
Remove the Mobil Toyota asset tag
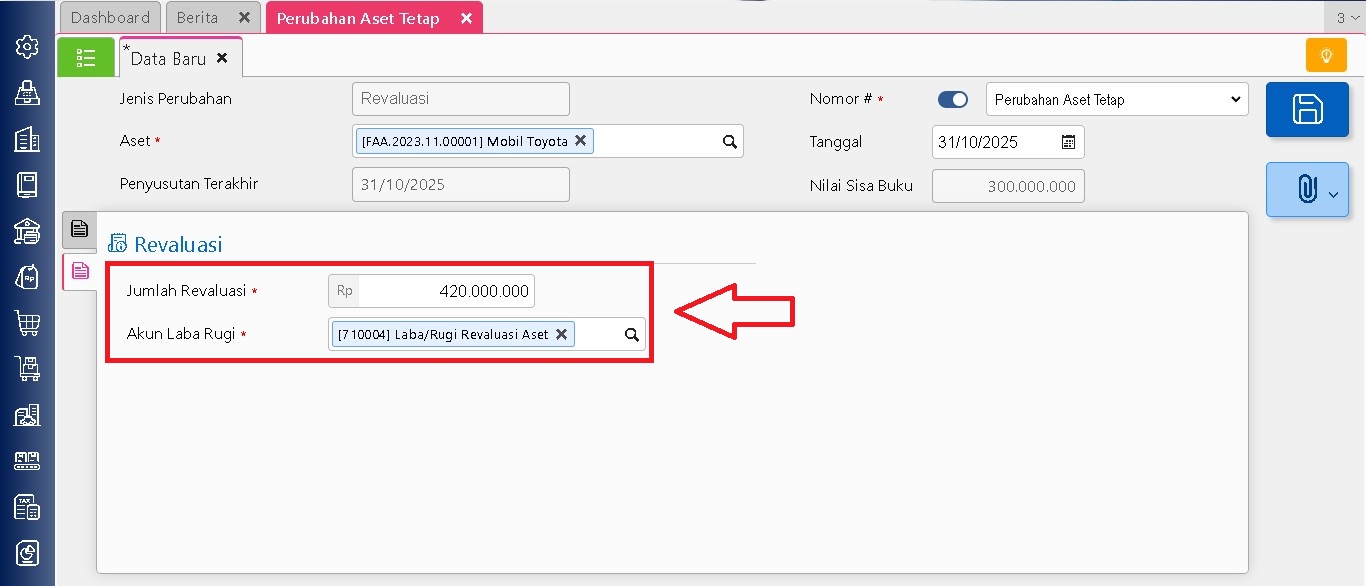click(580, 141)
